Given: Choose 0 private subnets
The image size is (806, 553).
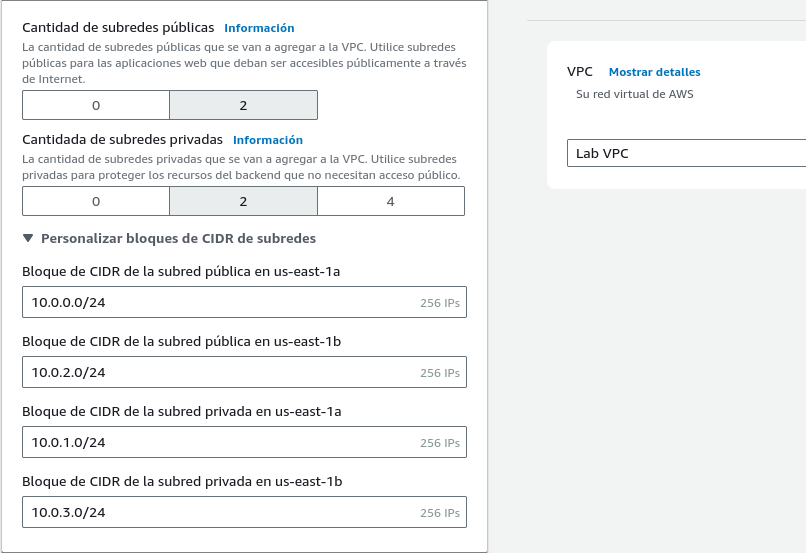Looking at the screenshot, I should (96, 201).
